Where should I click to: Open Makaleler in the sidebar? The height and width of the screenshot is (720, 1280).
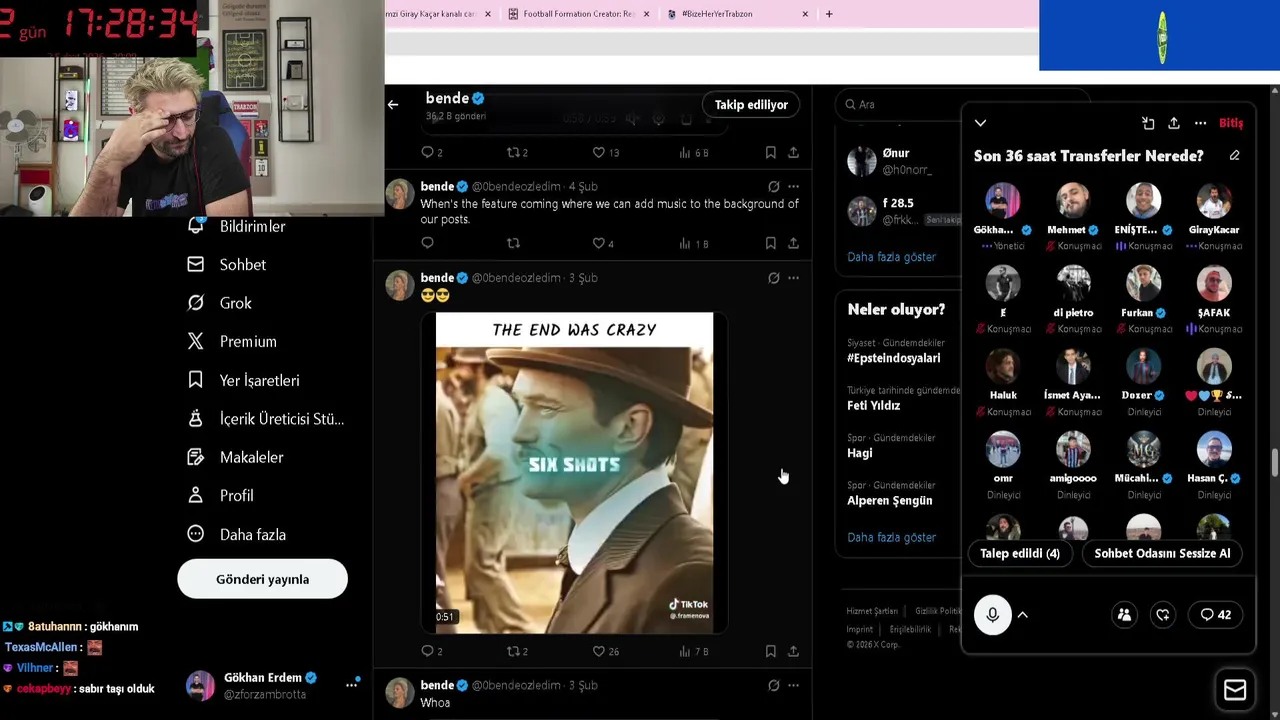pos(236,457)
